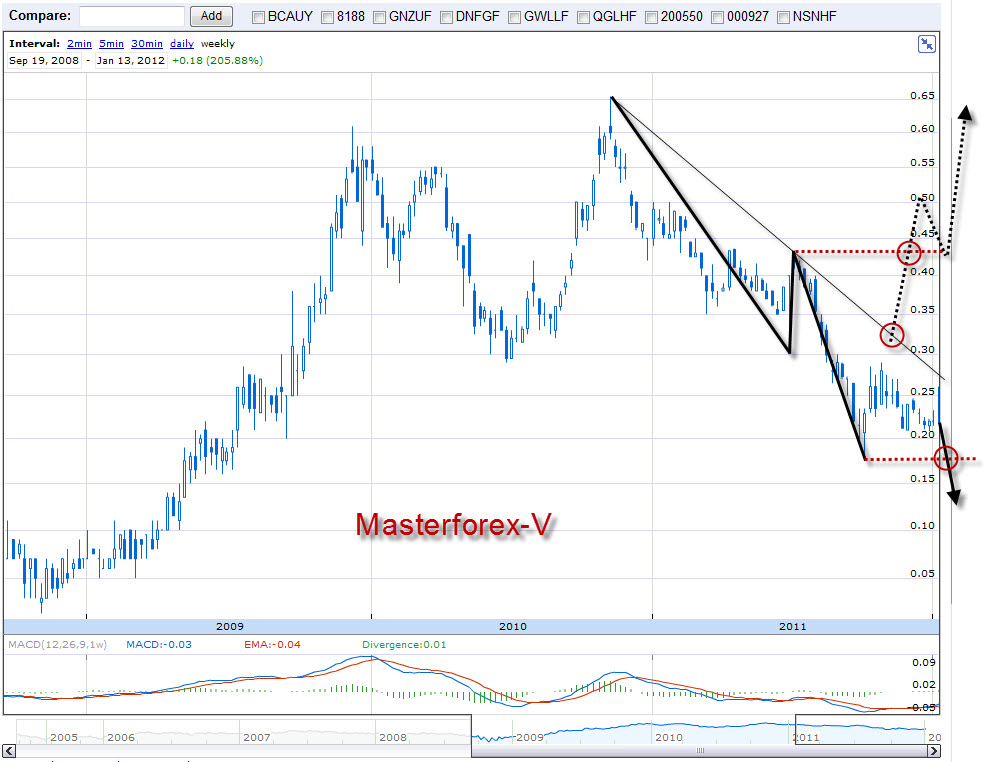The height and width of the screenshot is (762, 986).
Task: Click the 0.09 MACD axis label
Action: [924, 662]
